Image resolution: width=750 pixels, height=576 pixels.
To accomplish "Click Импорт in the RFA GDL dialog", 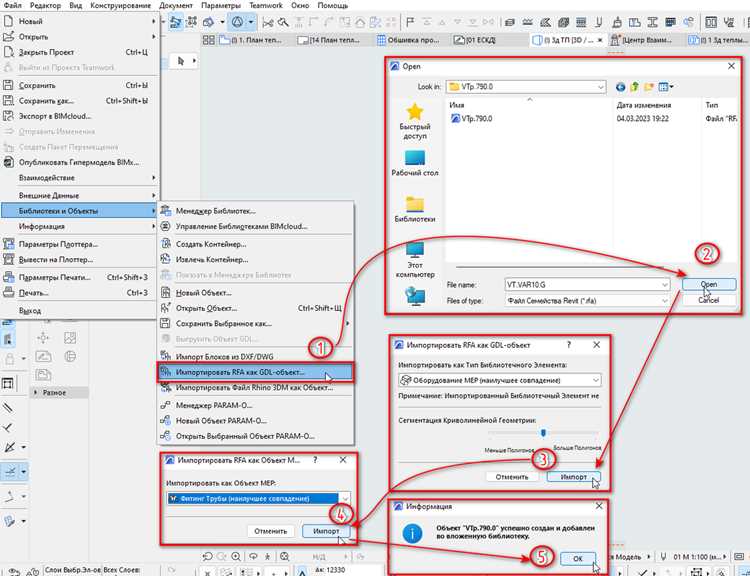I will (x=574, y=476).
